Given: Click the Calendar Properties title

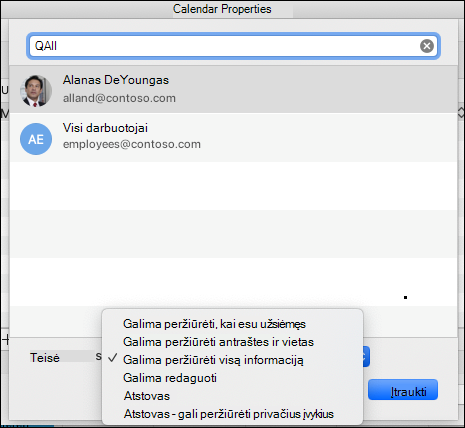Looking at the screenshot, I should 222,9.
